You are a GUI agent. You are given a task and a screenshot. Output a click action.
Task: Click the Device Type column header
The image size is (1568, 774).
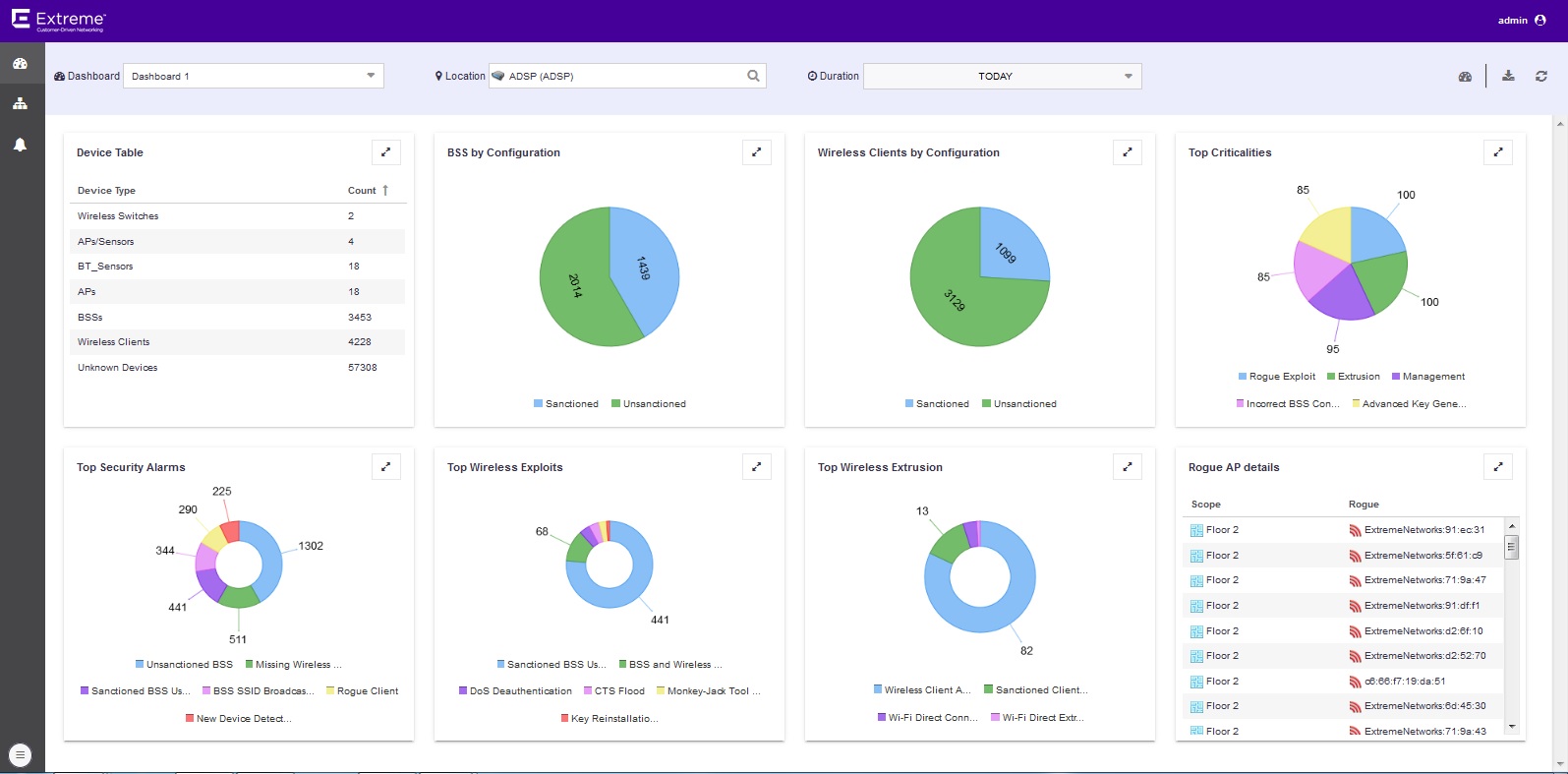click(x=106, y=191)
